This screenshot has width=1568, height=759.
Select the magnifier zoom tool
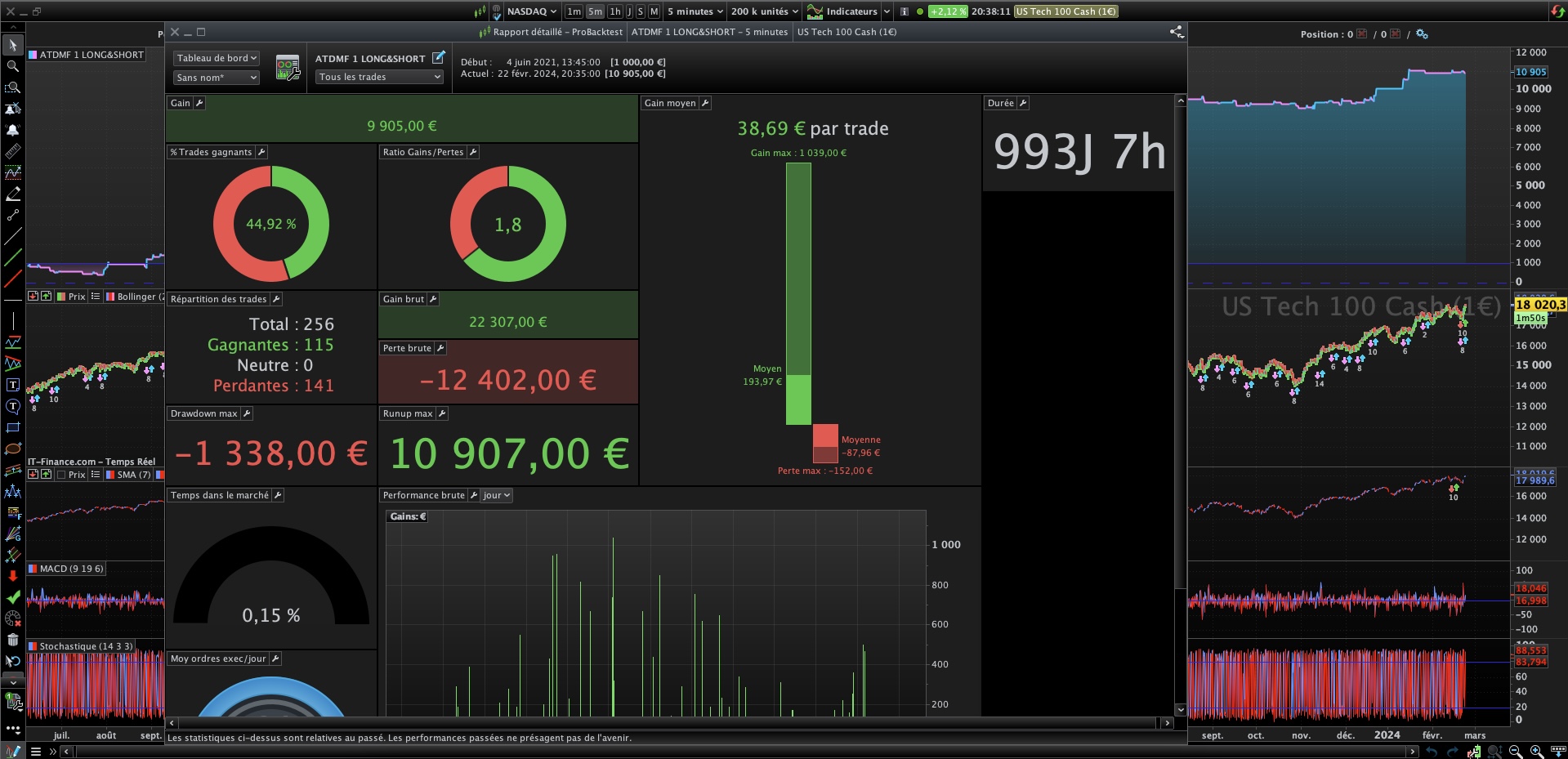click(13, 66)
